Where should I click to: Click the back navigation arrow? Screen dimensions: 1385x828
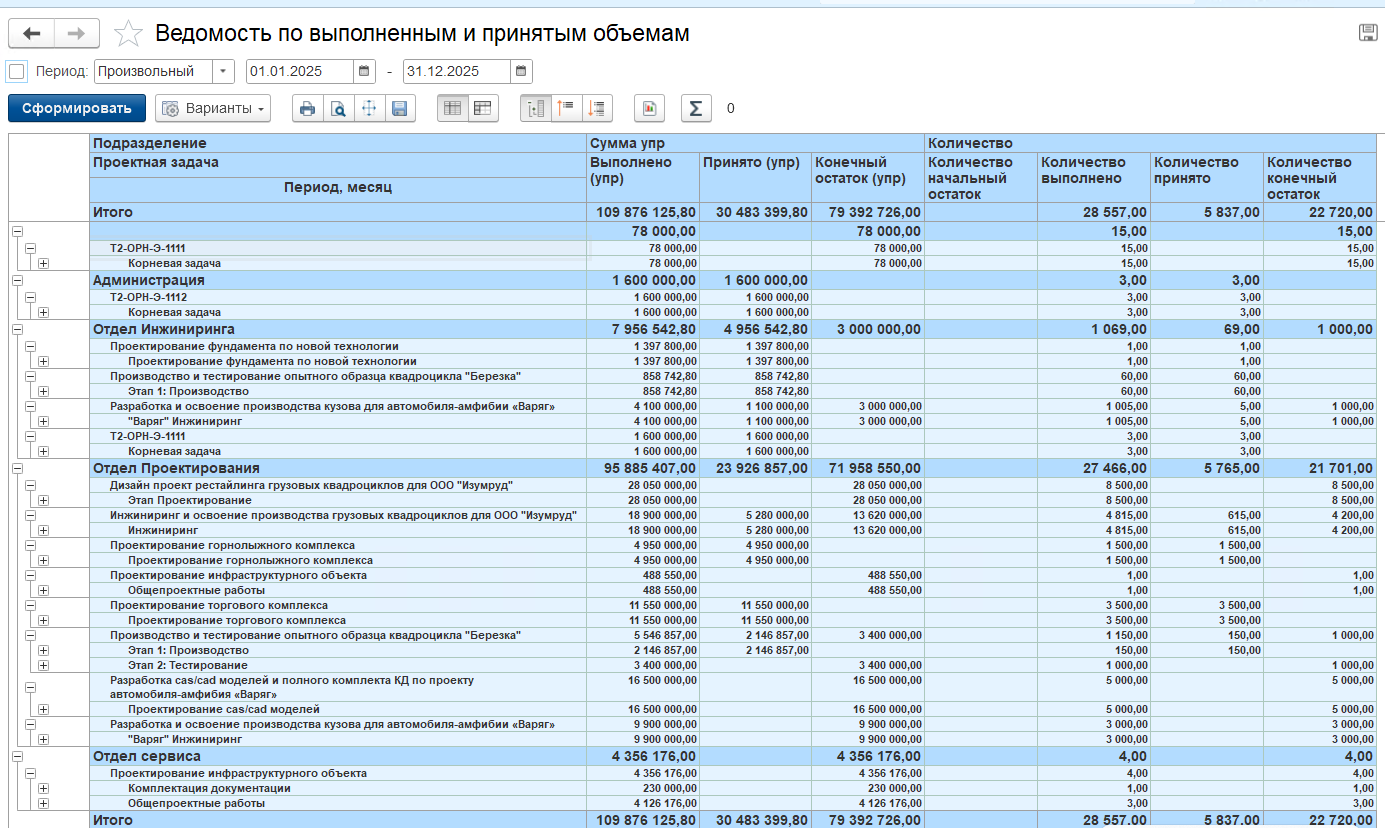coord(31,33)
